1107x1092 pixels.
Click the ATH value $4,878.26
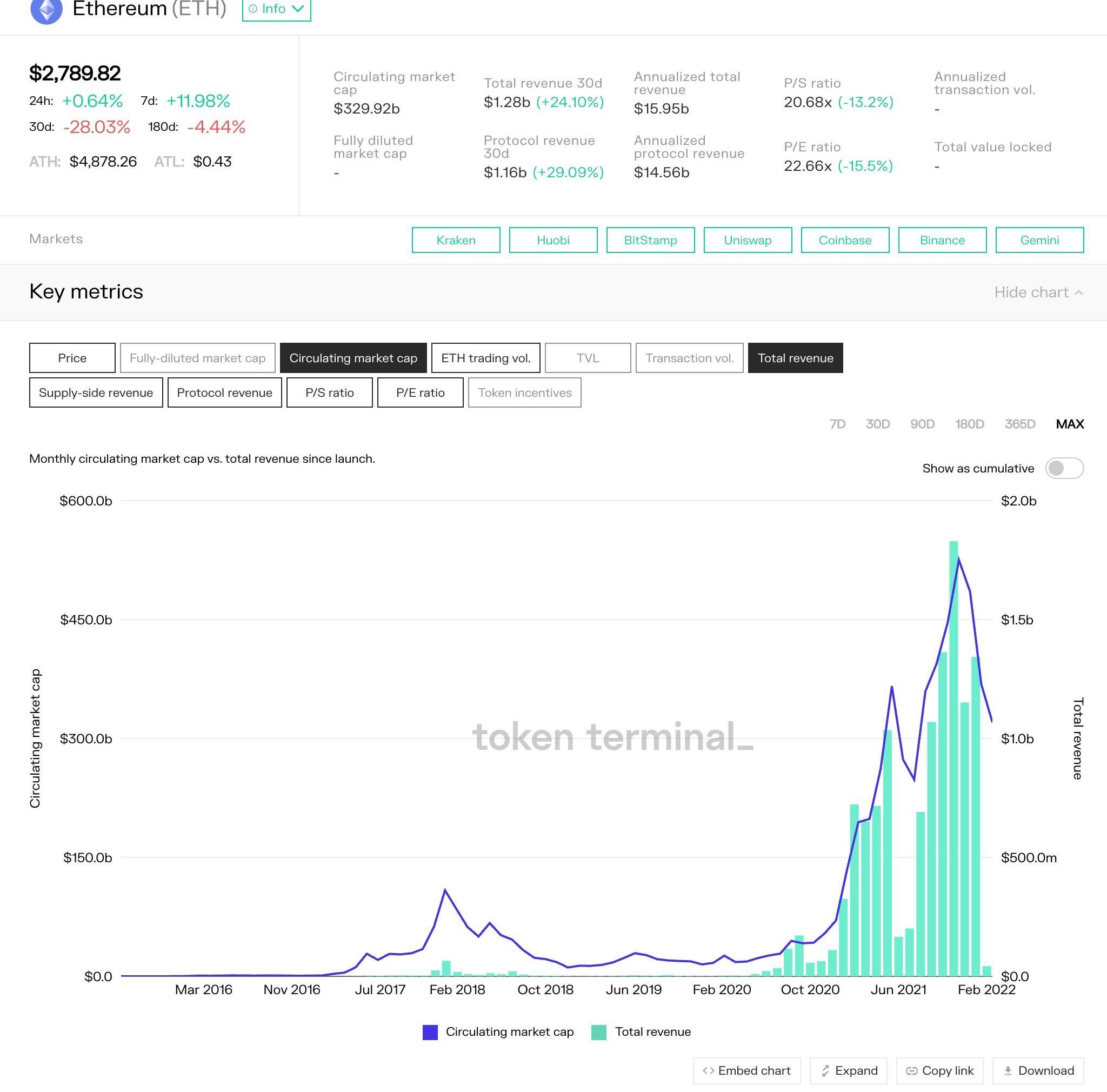[103, 162]
